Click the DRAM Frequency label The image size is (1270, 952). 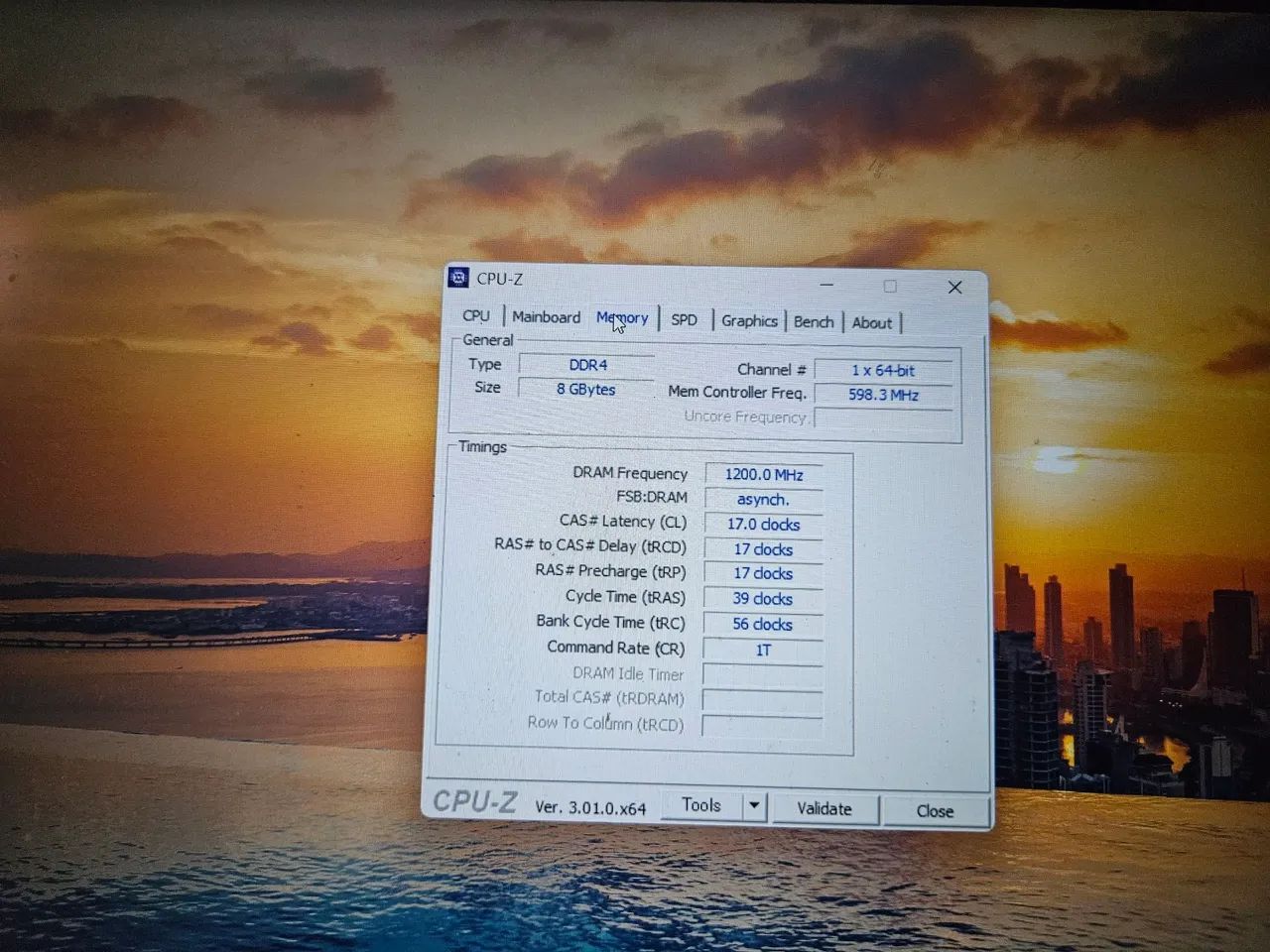tap(630, 473)
